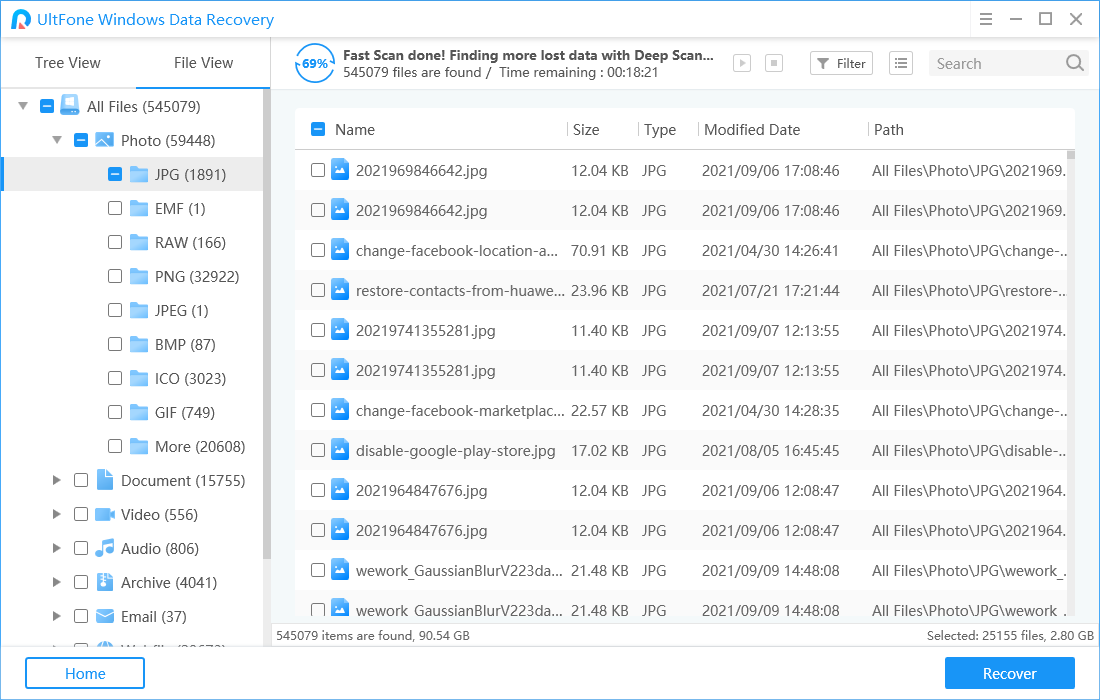Expand the Email tree node

(x=57, y=616)
